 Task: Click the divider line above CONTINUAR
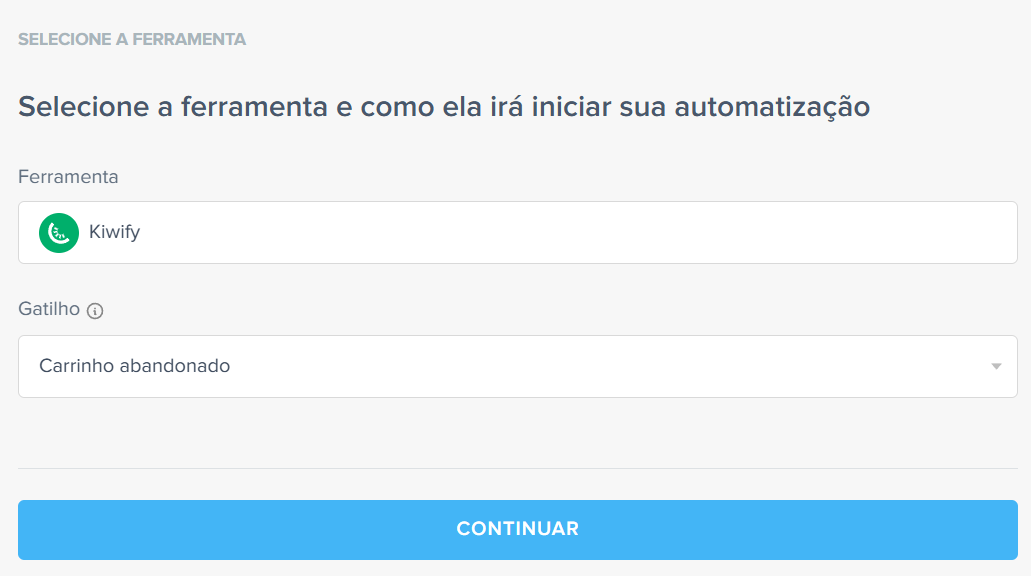pos(517,469)
